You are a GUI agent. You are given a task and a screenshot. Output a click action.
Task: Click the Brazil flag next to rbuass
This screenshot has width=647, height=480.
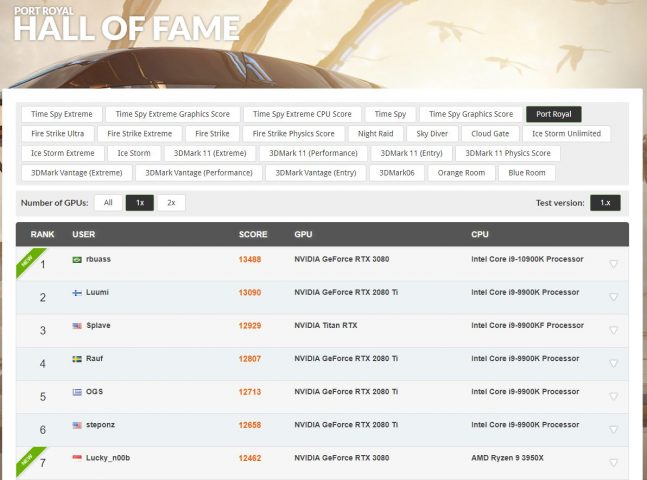(x=77, y=260)
